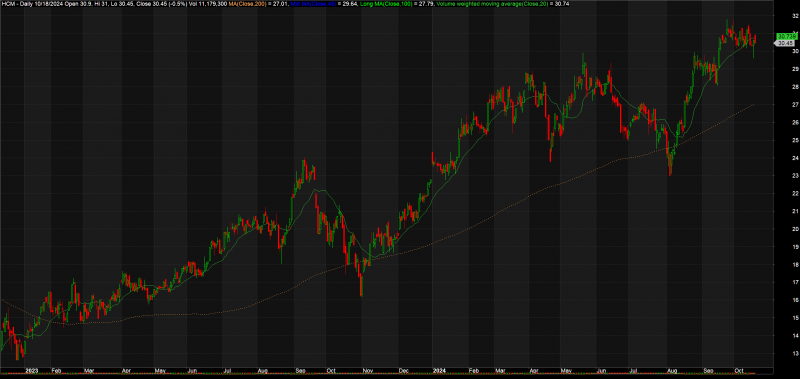Click the last candlestick on the chart
Image resolution: width=800 pixels, height=379 pixels.
coord(755,40)
